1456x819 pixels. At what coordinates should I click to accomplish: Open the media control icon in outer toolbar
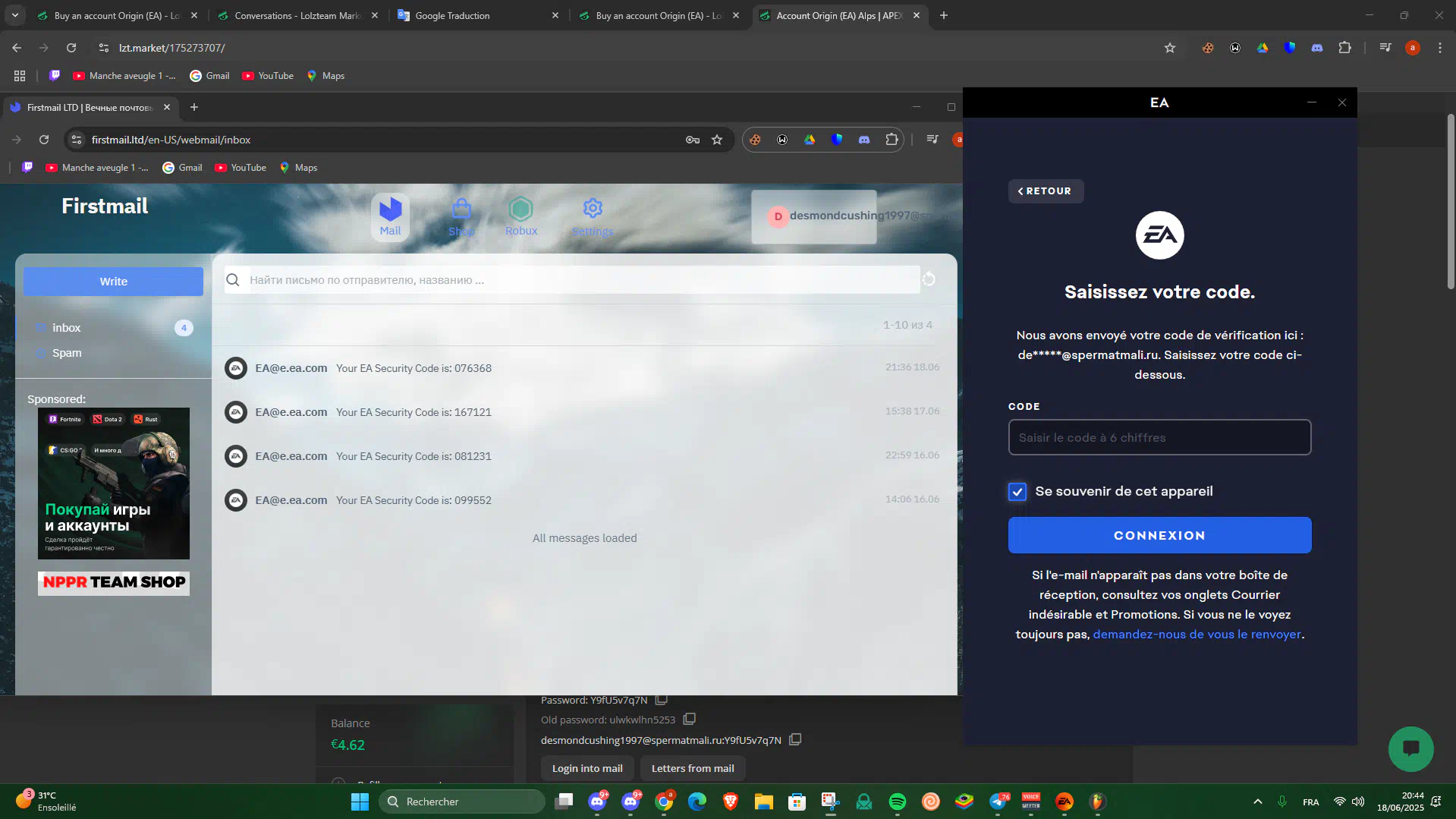click(1385, 48)
